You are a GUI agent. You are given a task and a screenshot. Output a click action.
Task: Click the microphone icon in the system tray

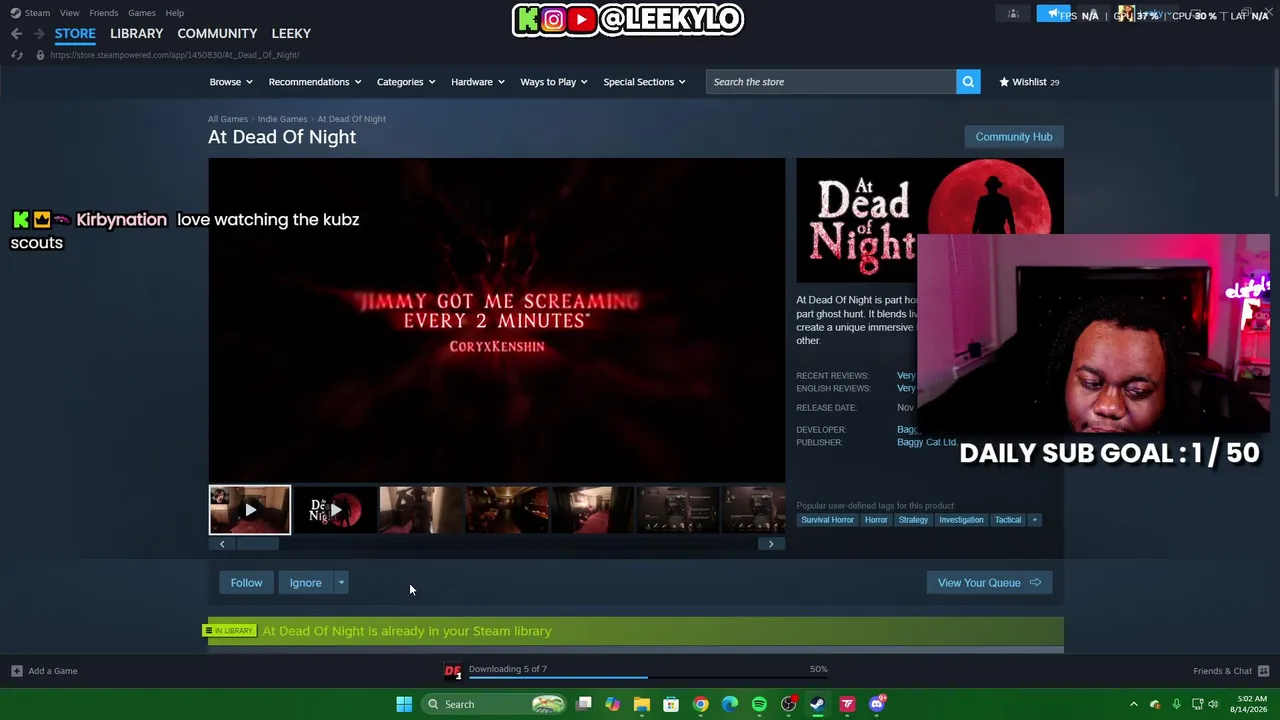coord(1176,704)
